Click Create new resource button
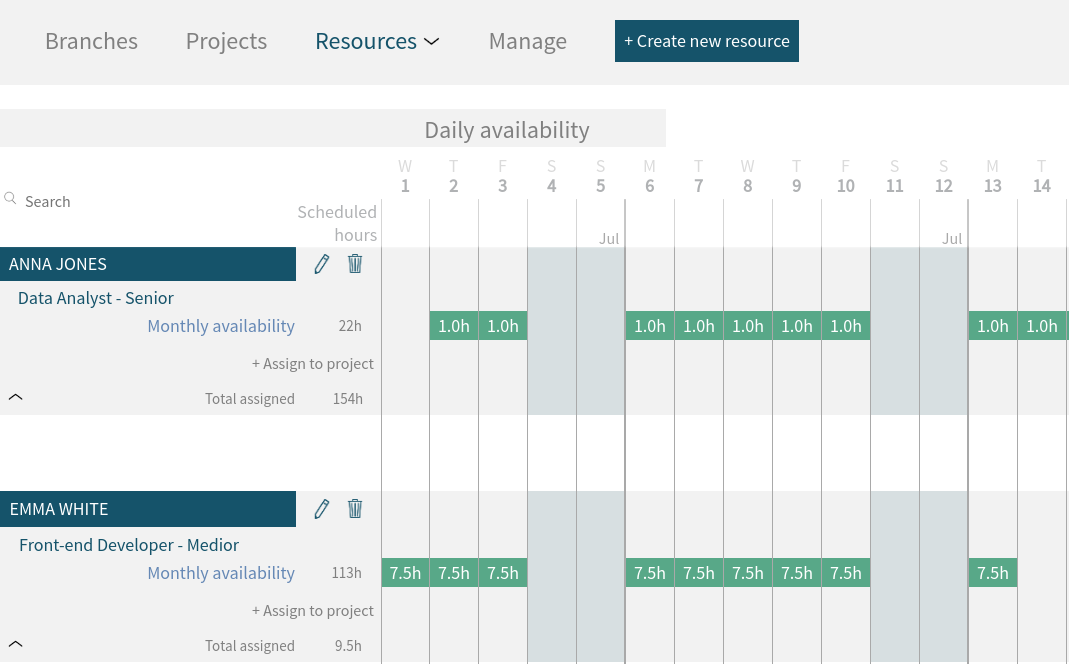Viewport: 1069px width, 664px height. click(706, 42)
